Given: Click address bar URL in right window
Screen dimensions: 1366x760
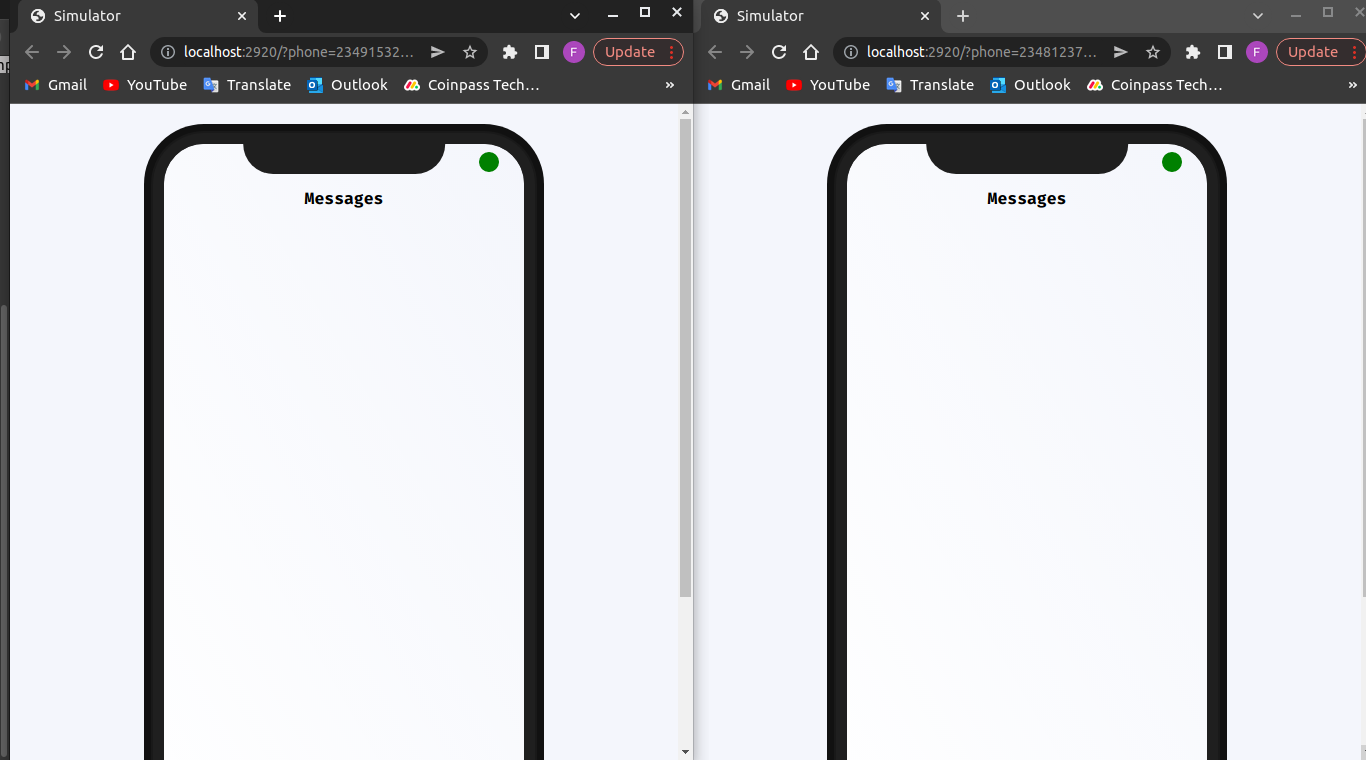Looking at the screenshot, I should (x=981, y=52).
